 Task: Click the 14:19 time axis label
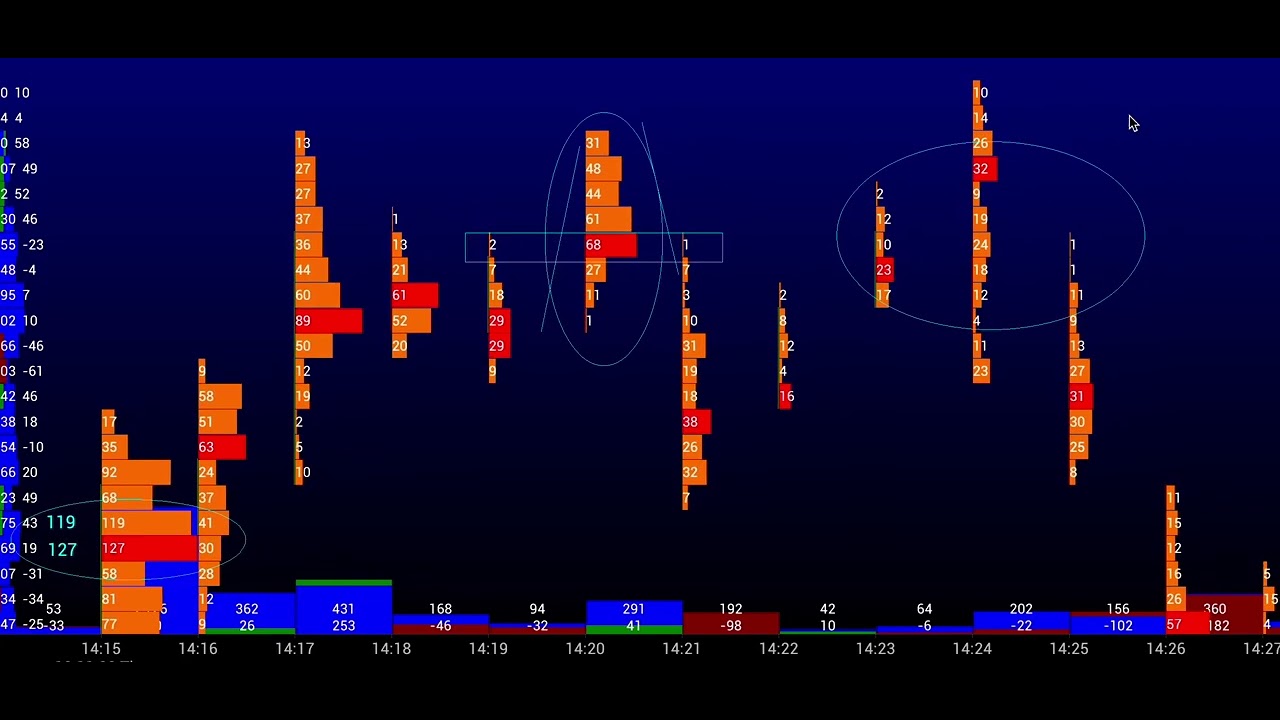[x=488, y=649]
